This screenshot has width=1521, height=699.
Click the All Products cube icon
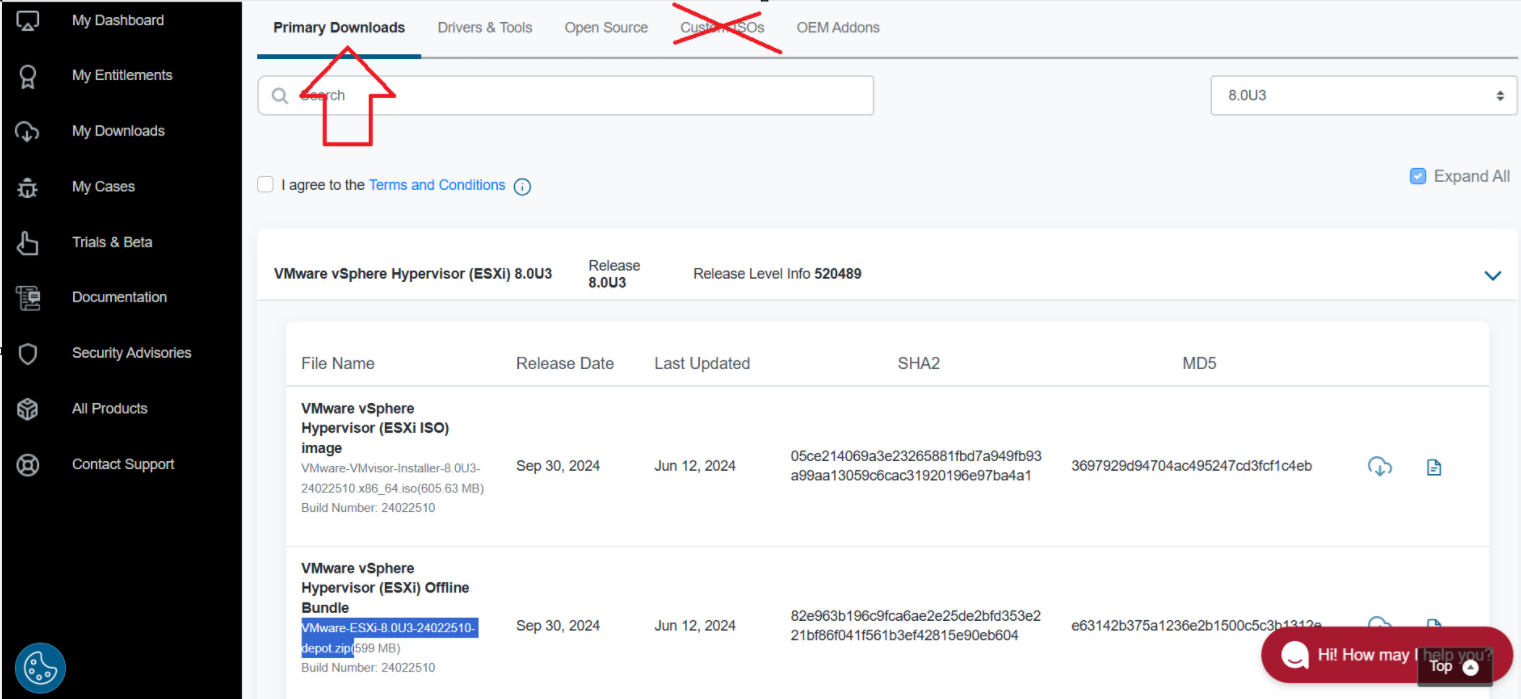[28, 409]
